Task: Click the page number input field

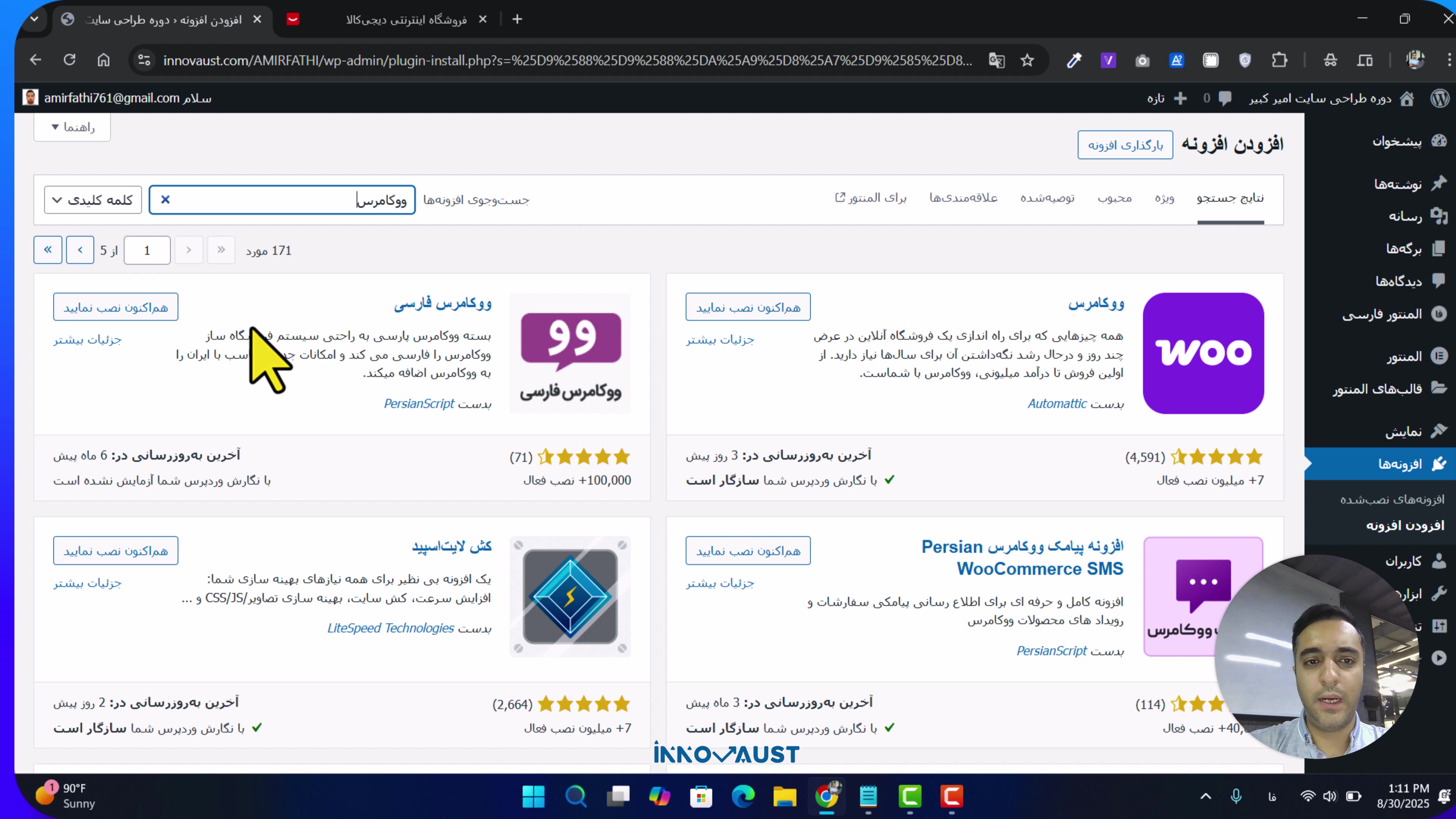Action: coord(147,250)
